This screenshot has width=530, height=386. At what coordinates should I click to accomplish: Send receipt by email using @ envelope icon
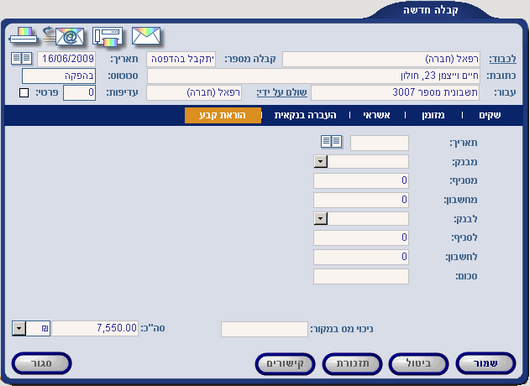(x=64, y=36)
